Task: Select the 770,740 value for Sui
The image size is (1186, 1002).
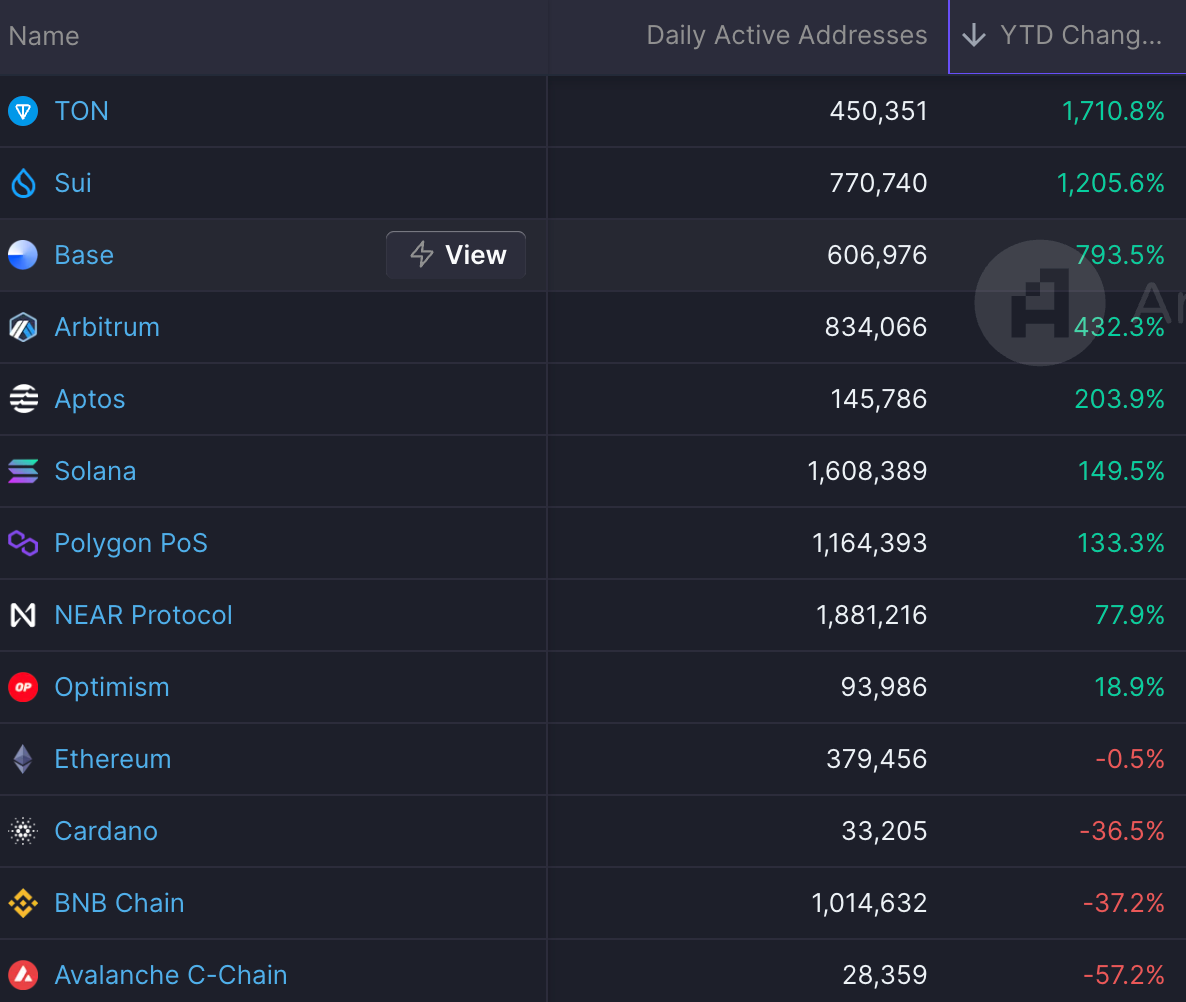Action: coord(878,183)
